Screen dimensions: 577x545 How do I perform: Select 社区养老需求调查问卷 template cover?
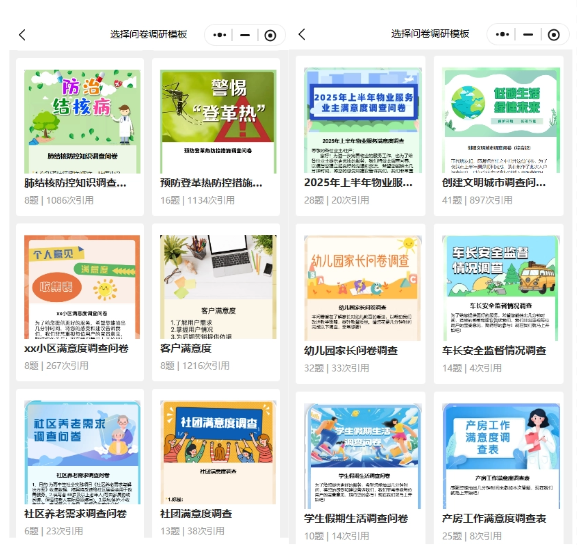click(x=82, y=452)
